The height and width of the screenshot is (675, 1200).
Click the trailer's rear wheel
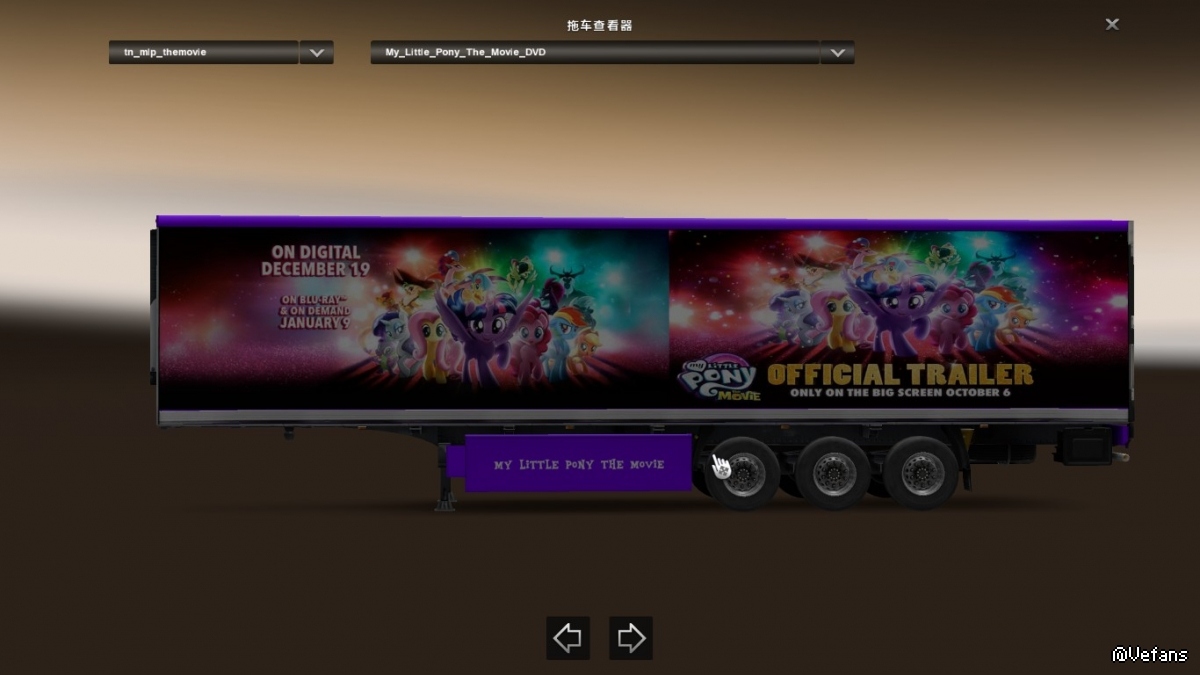(x=922, y=472)
